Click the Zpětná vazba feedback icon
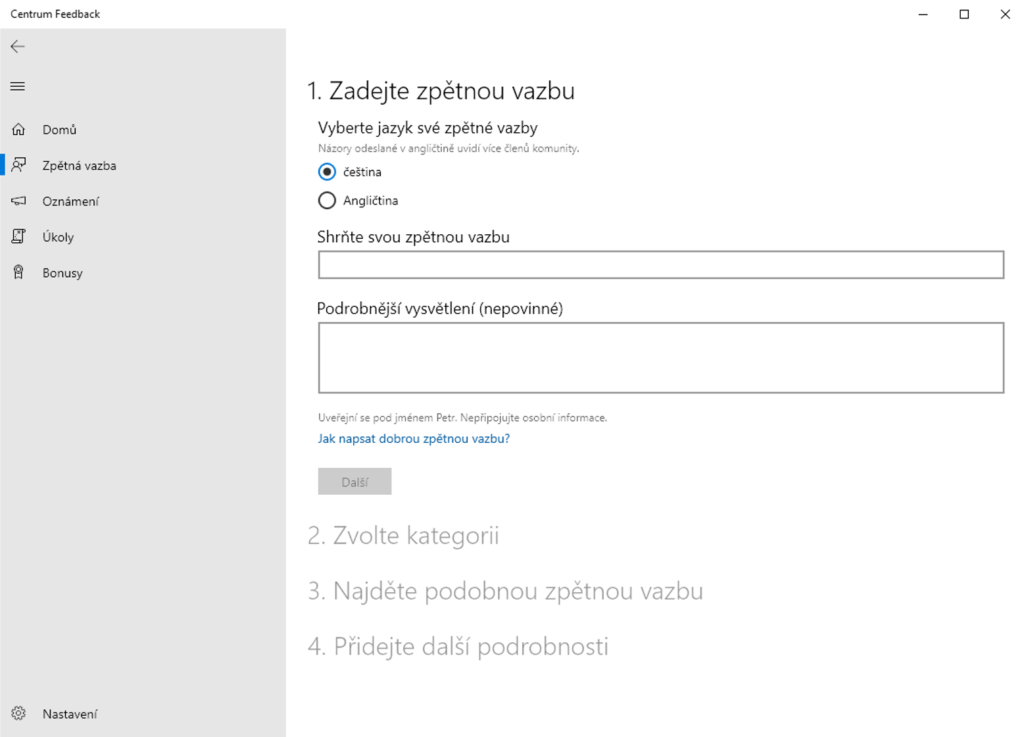Image resolution: width=1024 pixels, height=737 pixels. click(18, 166)
